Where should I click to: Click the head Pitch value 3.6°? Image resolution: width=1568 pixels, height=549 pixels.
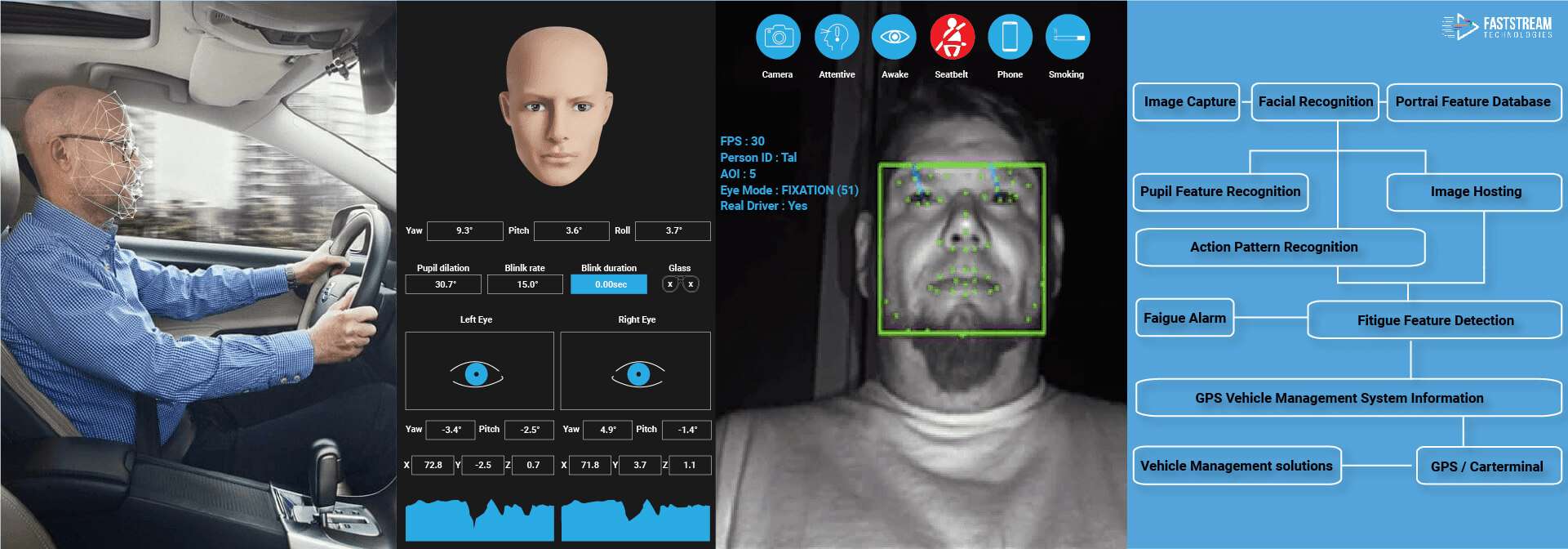tap(571, 231)
